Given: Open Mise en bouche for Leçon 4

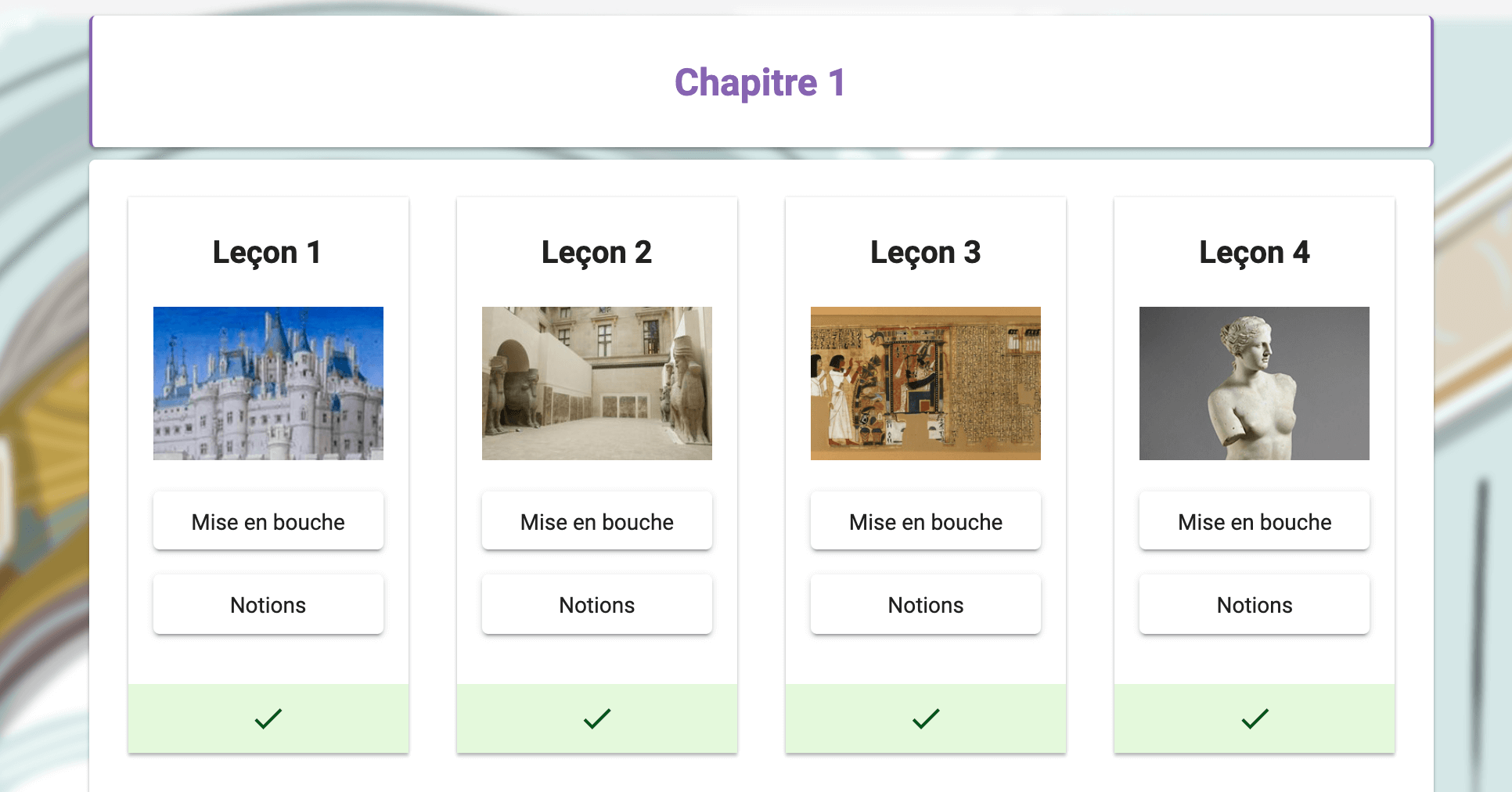Looking at the screenshot, I should 1254,521.
